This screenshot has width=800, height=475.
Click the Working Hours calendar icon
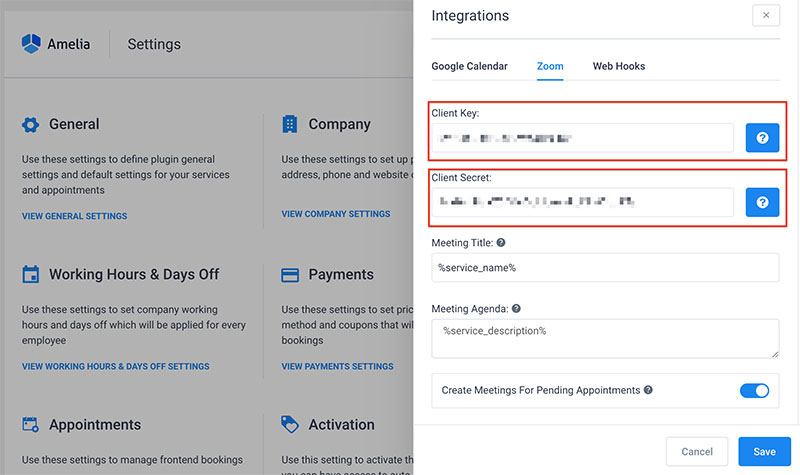pyautogui.click(x=31, y=274)
